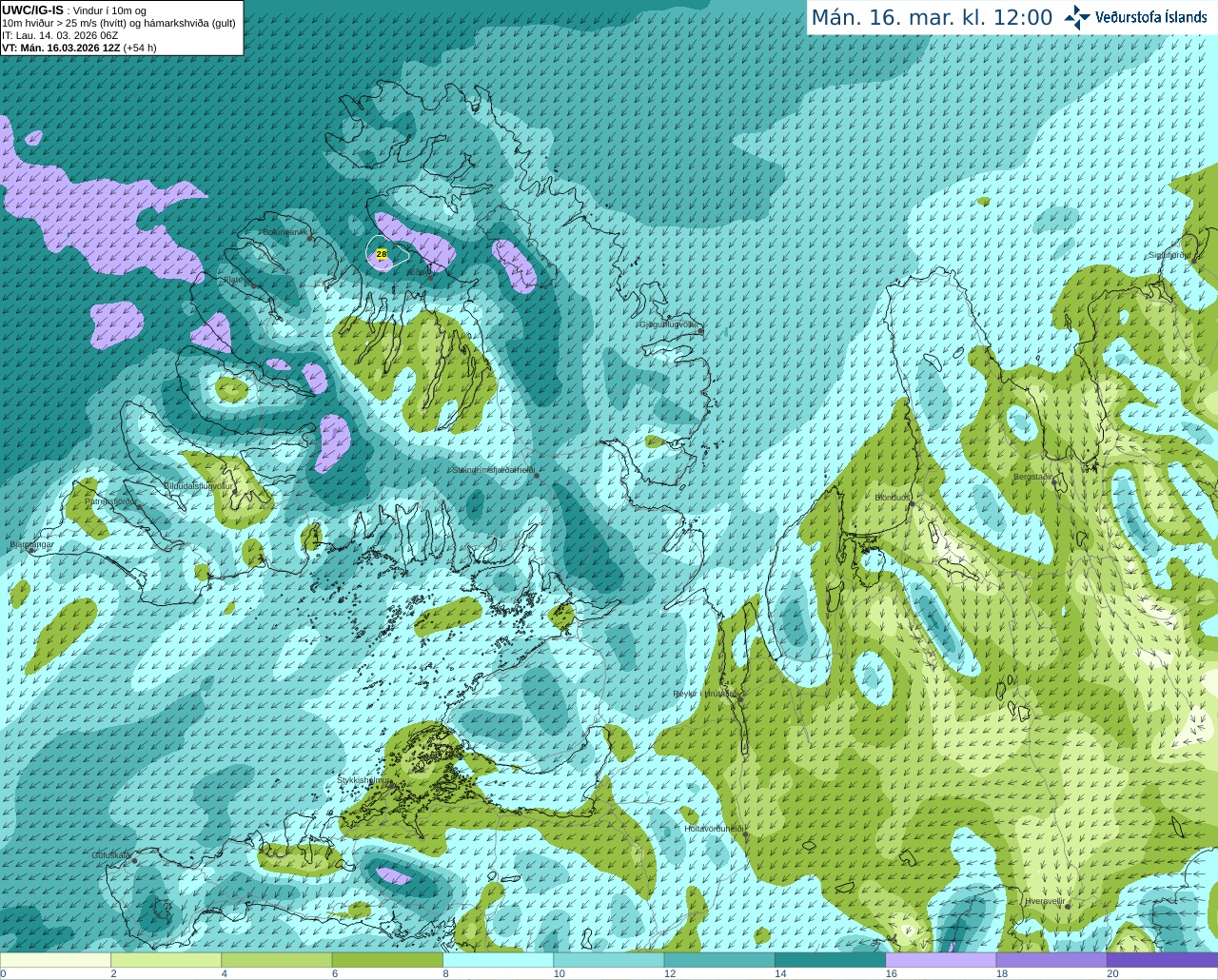Viewport: 1218px width, 980px height.
Task: Click the 16–18 m/s lavender legend swatch
Action: pos(940,960)
